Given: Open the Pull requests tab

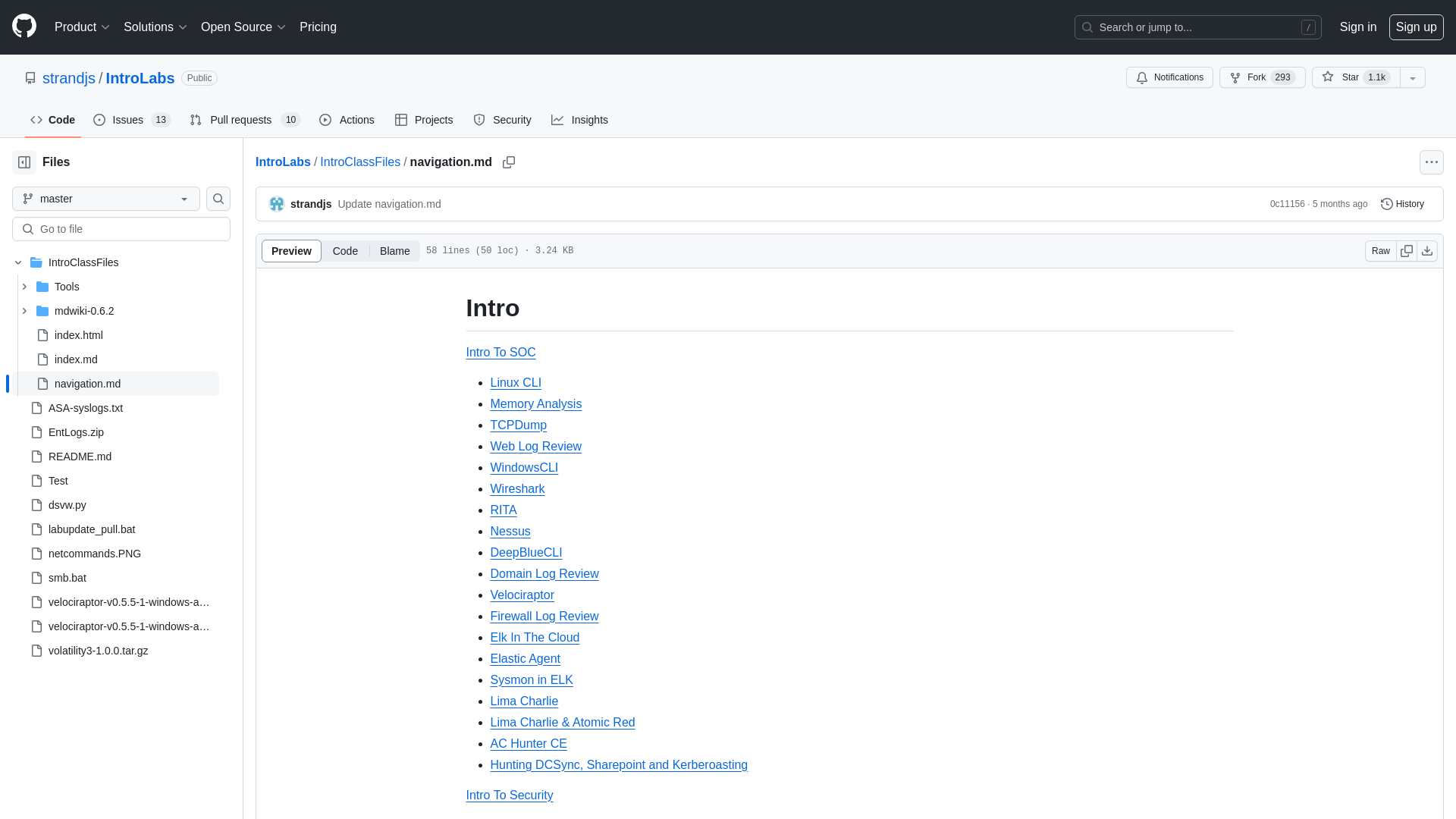Looking at the screenshot, I should pos(245,120).
